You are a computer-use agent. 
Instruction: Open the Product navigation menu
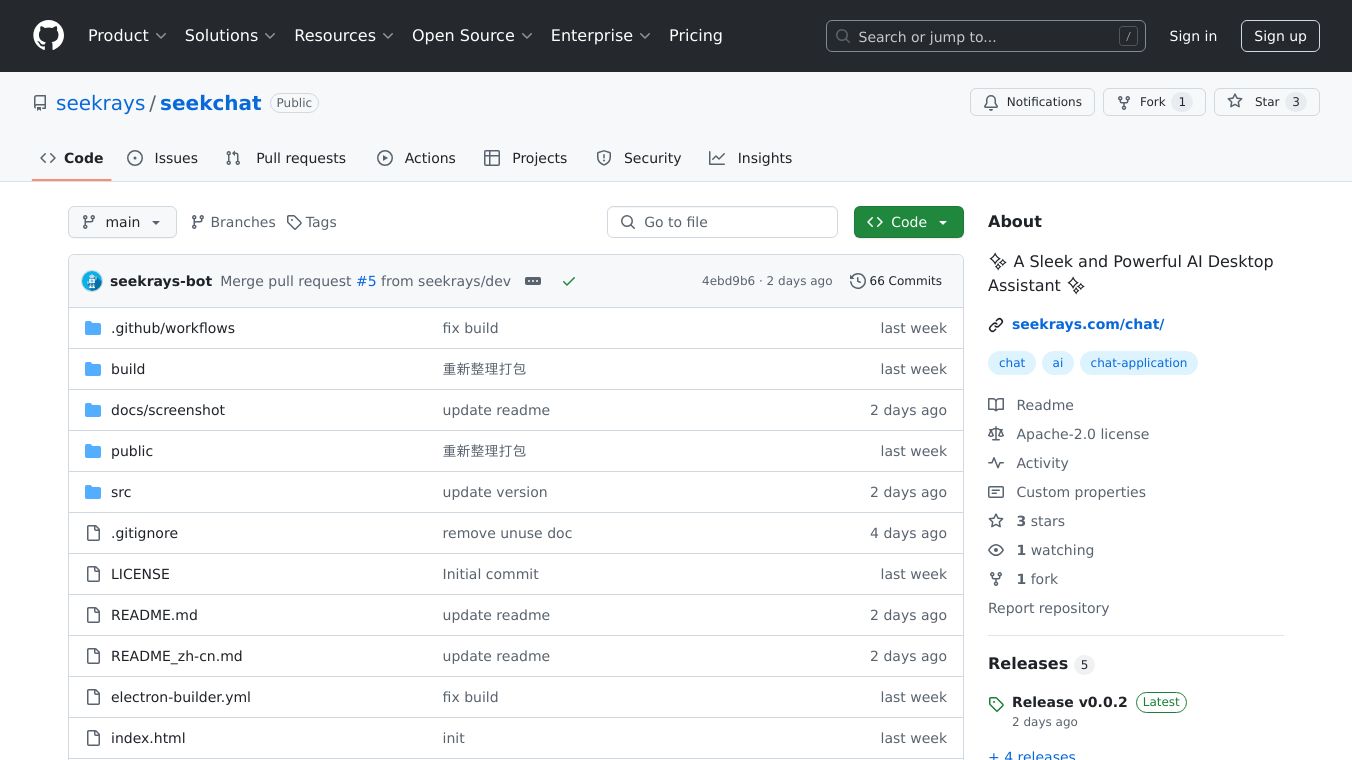pos(127,36)
